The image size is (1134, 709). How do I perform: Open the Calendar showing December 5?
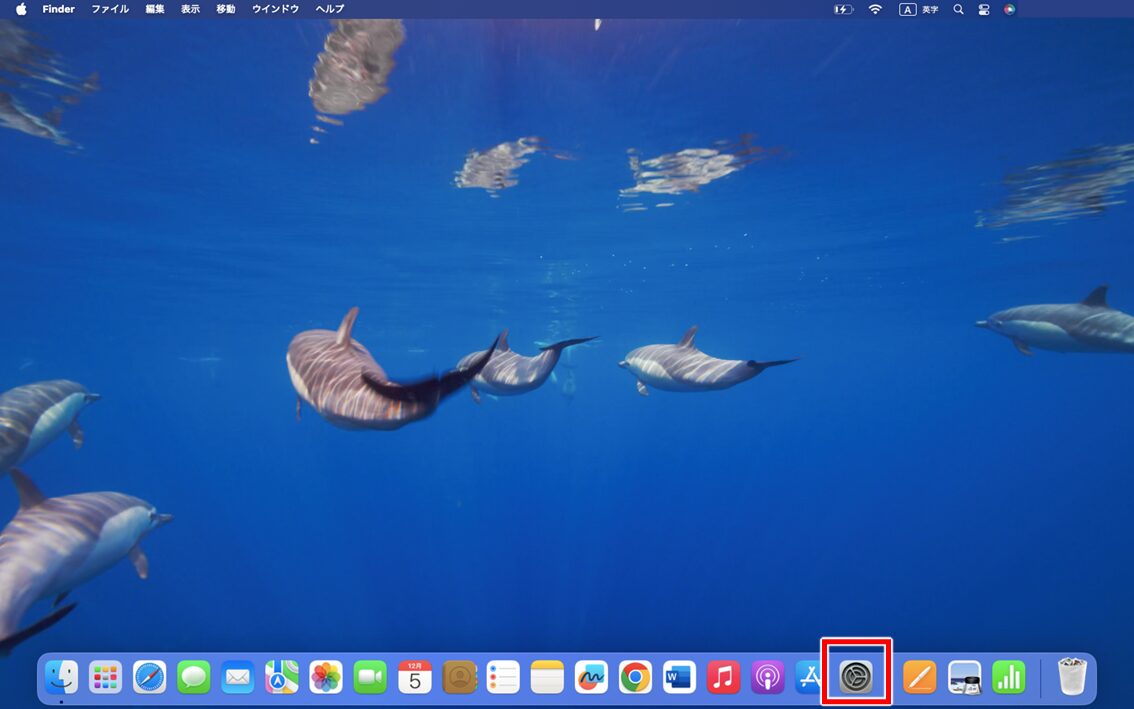414,677
